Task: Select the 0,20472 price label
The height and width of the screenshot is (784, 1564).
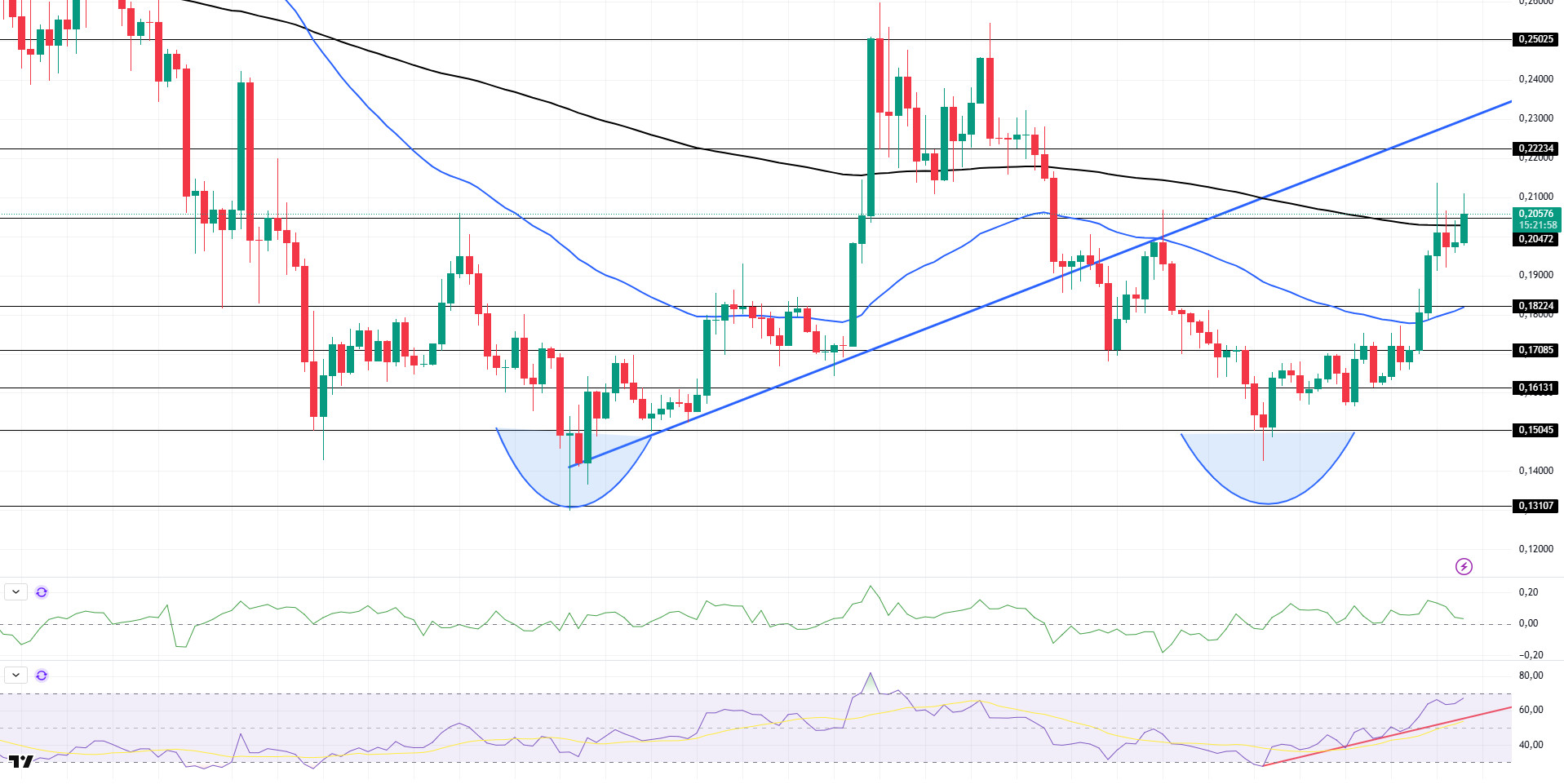Action: pos(1535,239)
